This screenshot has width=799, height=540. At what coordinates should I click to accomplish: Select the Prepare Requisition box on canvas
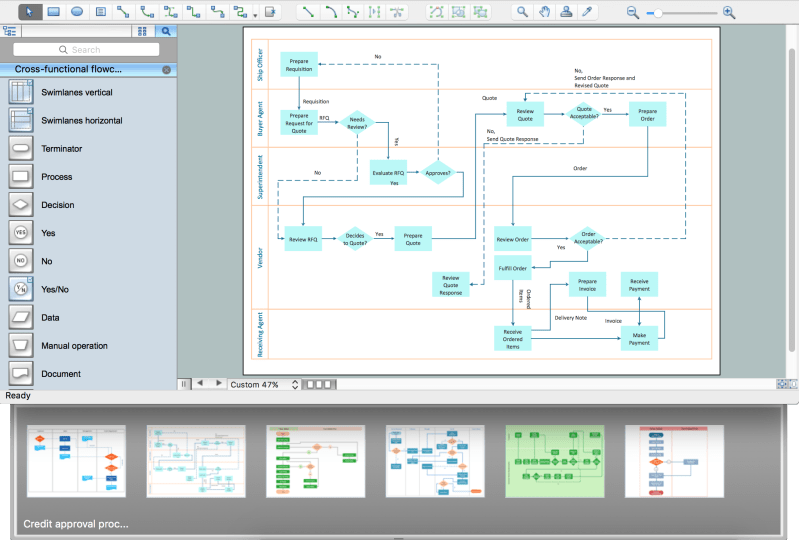[x=299, y=65]
